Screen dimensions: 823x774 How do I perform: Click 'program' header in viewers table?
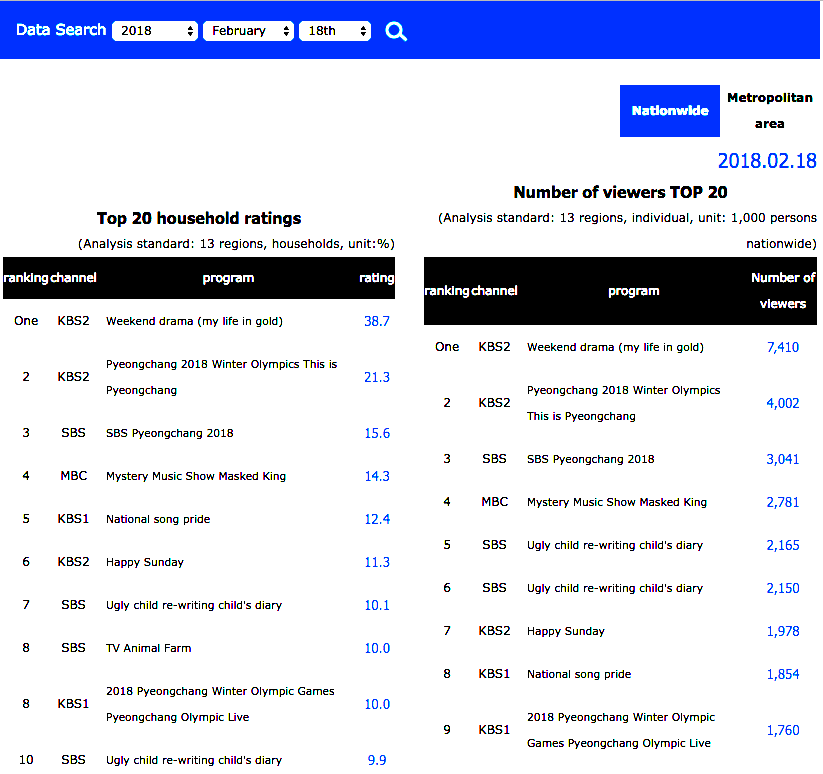point(634,291)
